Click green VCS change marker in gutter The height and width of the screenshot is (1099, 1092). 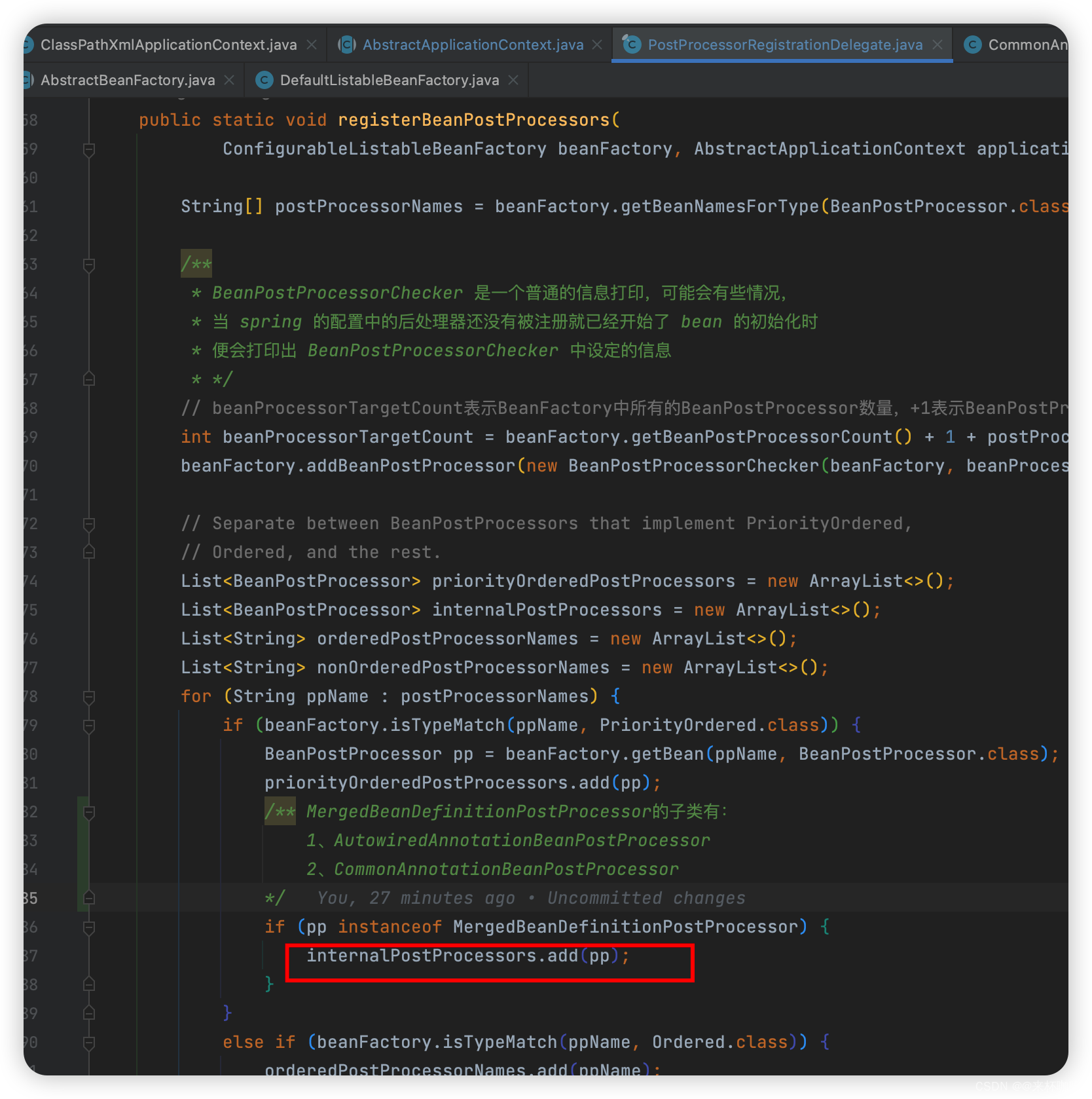pos(82,854)
